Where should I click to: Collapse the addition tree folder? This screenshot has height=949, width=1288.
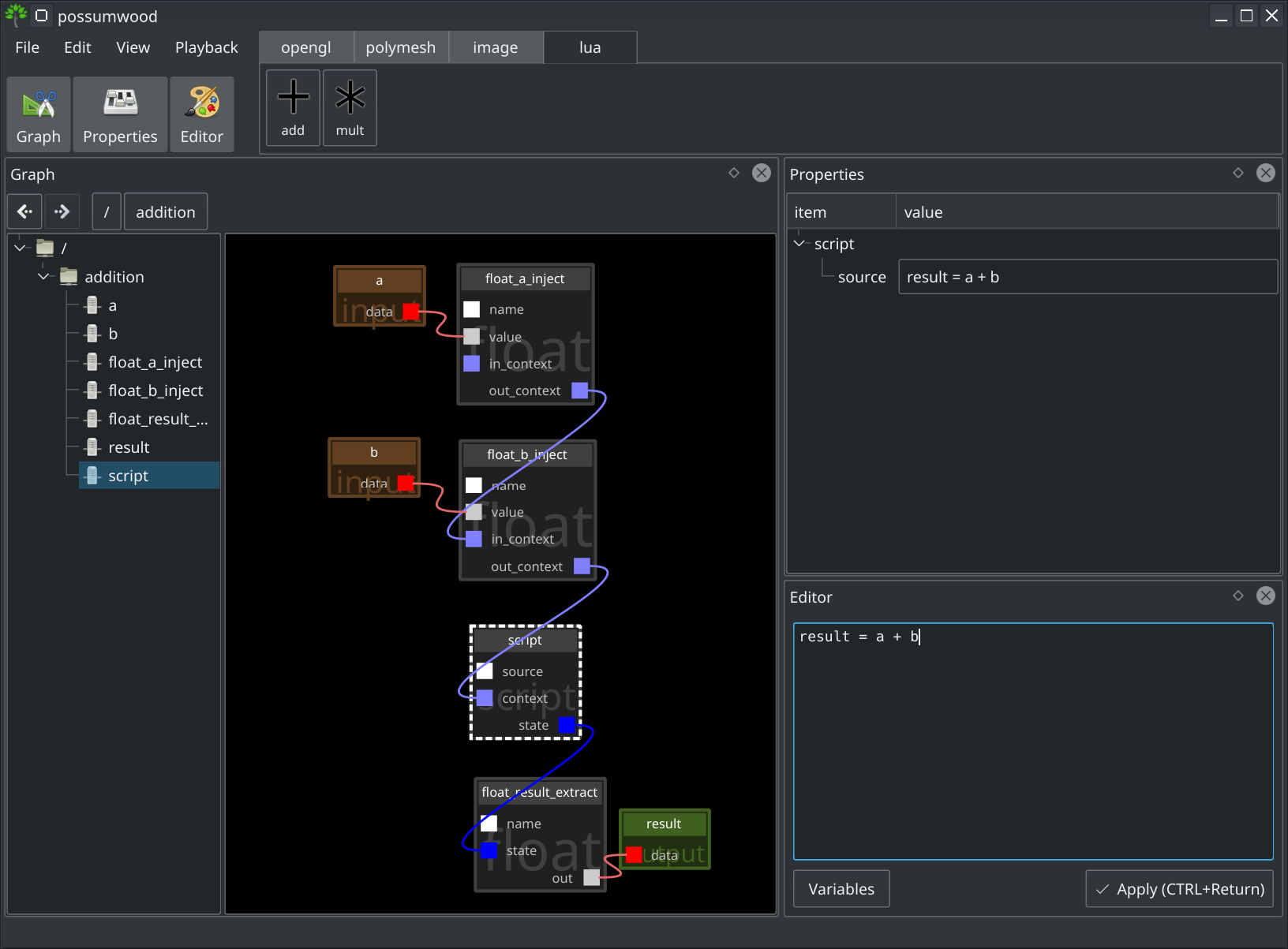click(x=43, y=276)
